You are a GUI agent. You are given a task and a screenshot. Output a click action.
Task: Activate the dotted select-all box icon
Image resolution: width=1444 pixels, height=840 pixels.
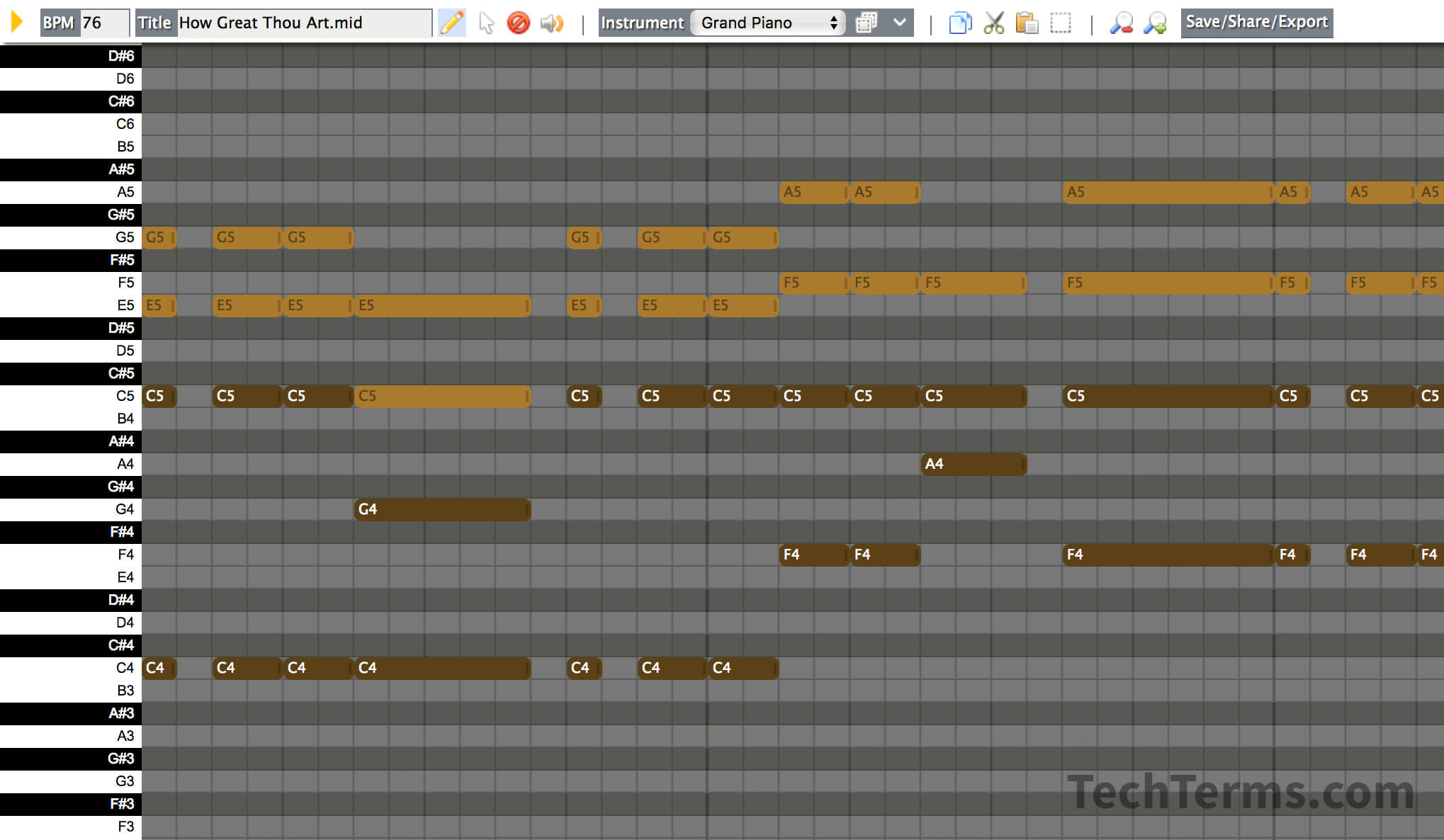pyautogui.click(x=1061, y=23)
